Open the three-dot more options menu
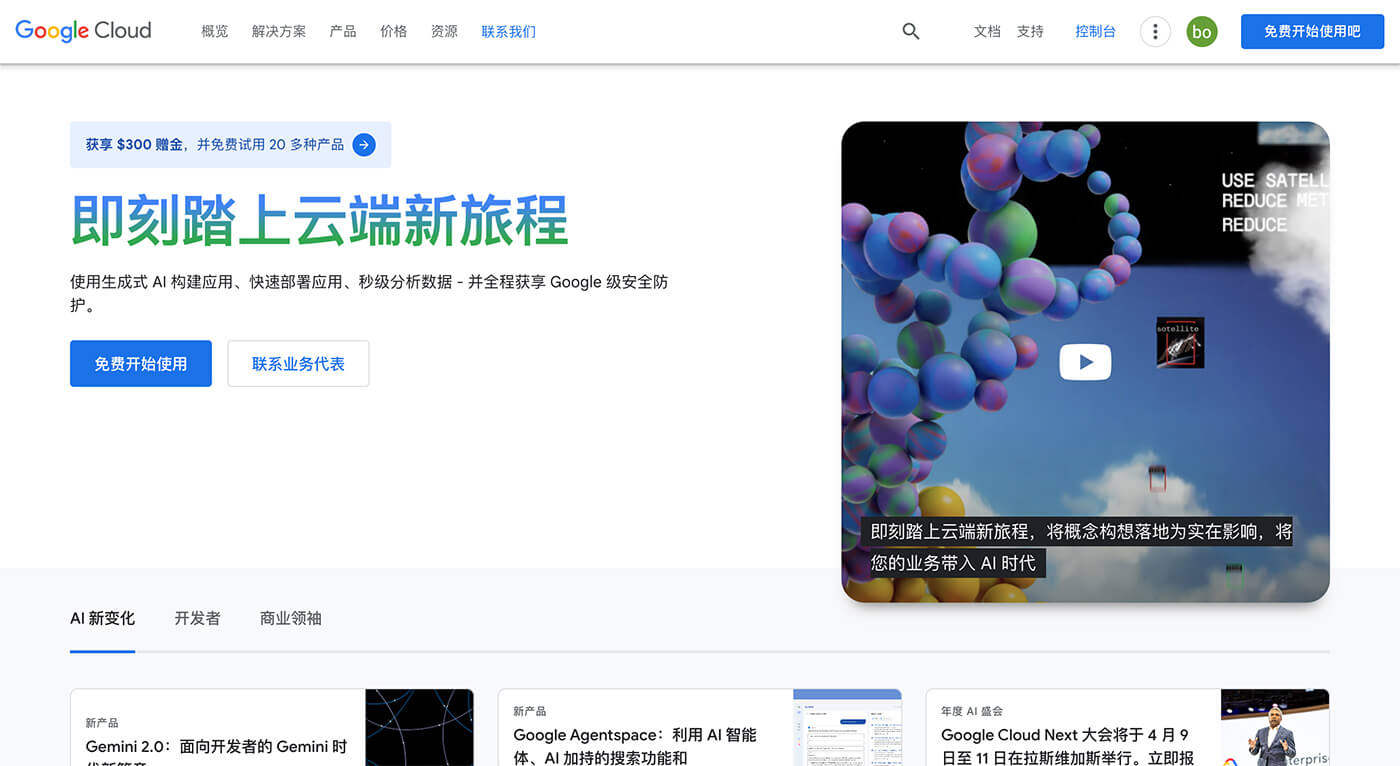 click(1155, 32)
